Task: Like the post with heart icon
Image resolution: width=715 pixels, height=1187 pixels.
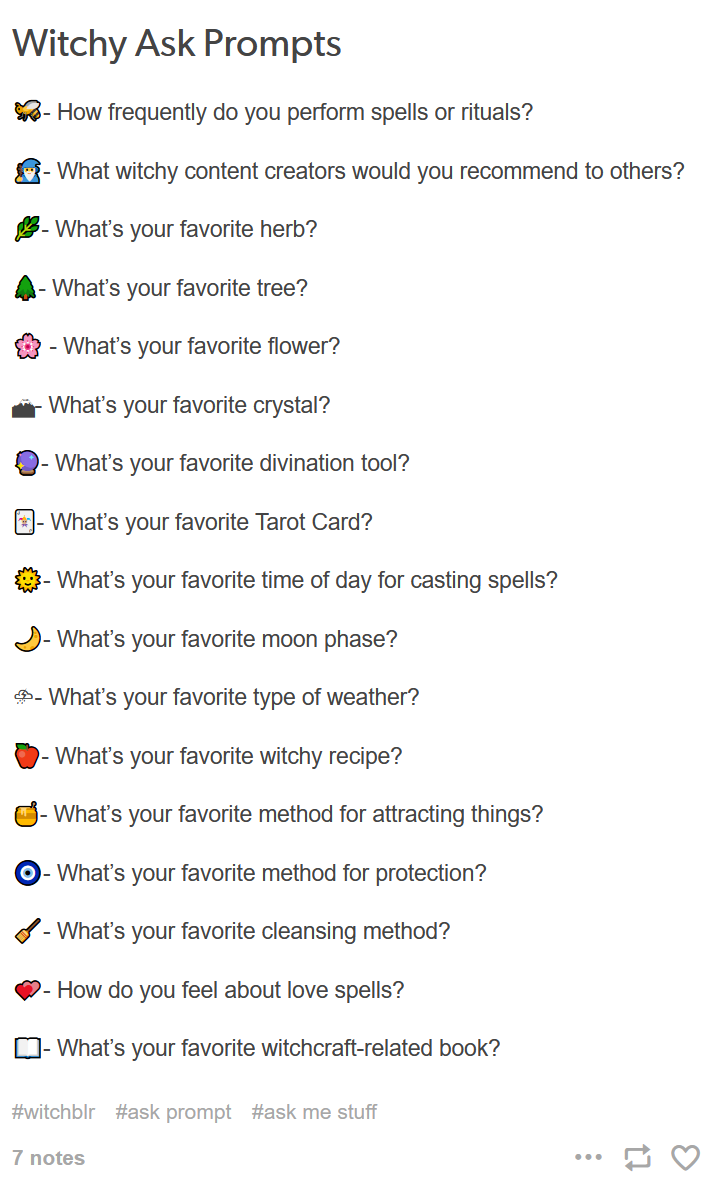Action: (x=685, y=1157)
